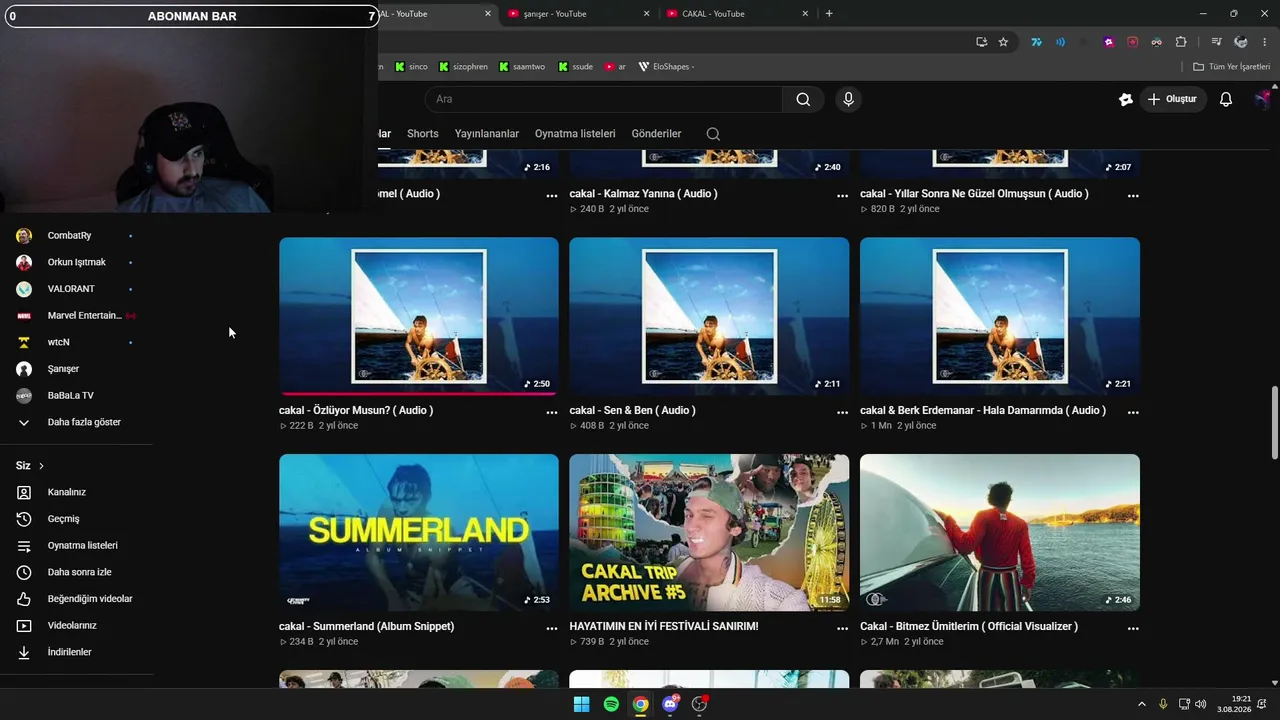Image resolution: width=1280 pixels, height=720 pixels.
Task: Switch to the third CAKAL - YouTube browser tab
Action: coord(736,14)
